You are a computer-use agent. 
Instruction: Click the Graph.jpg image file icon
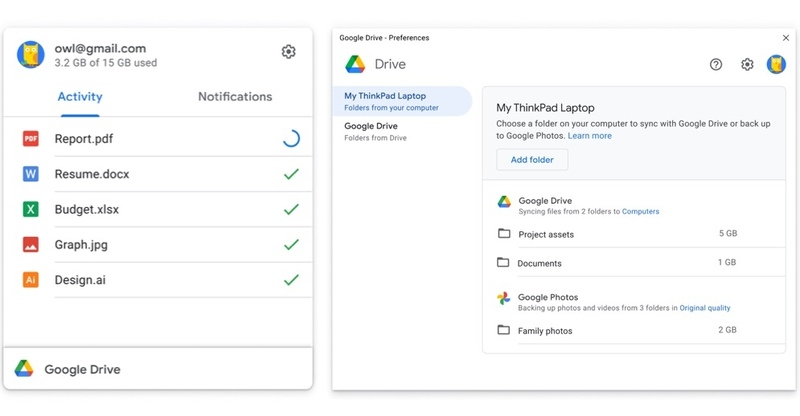31,244
